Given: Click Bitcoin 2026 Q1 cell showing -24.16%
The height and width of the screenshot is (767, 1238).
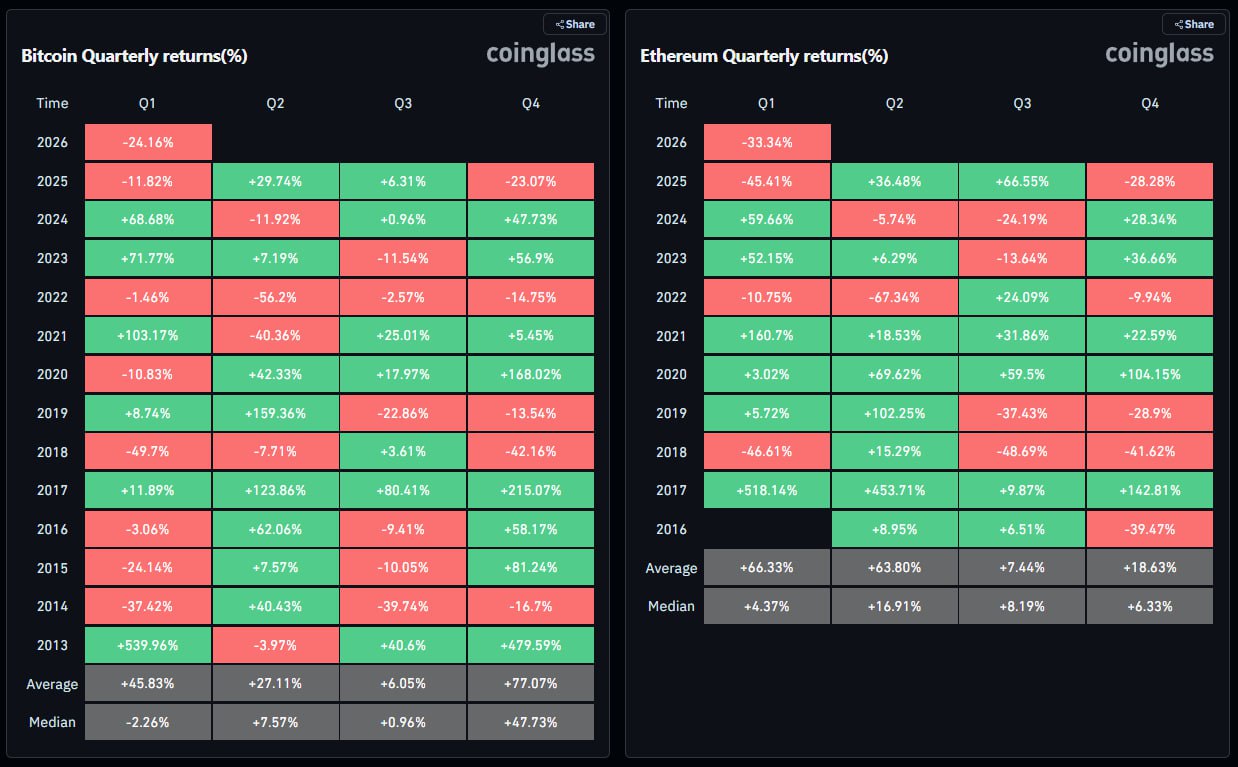Looking at the screenshot, I should [x=148, y=142].
